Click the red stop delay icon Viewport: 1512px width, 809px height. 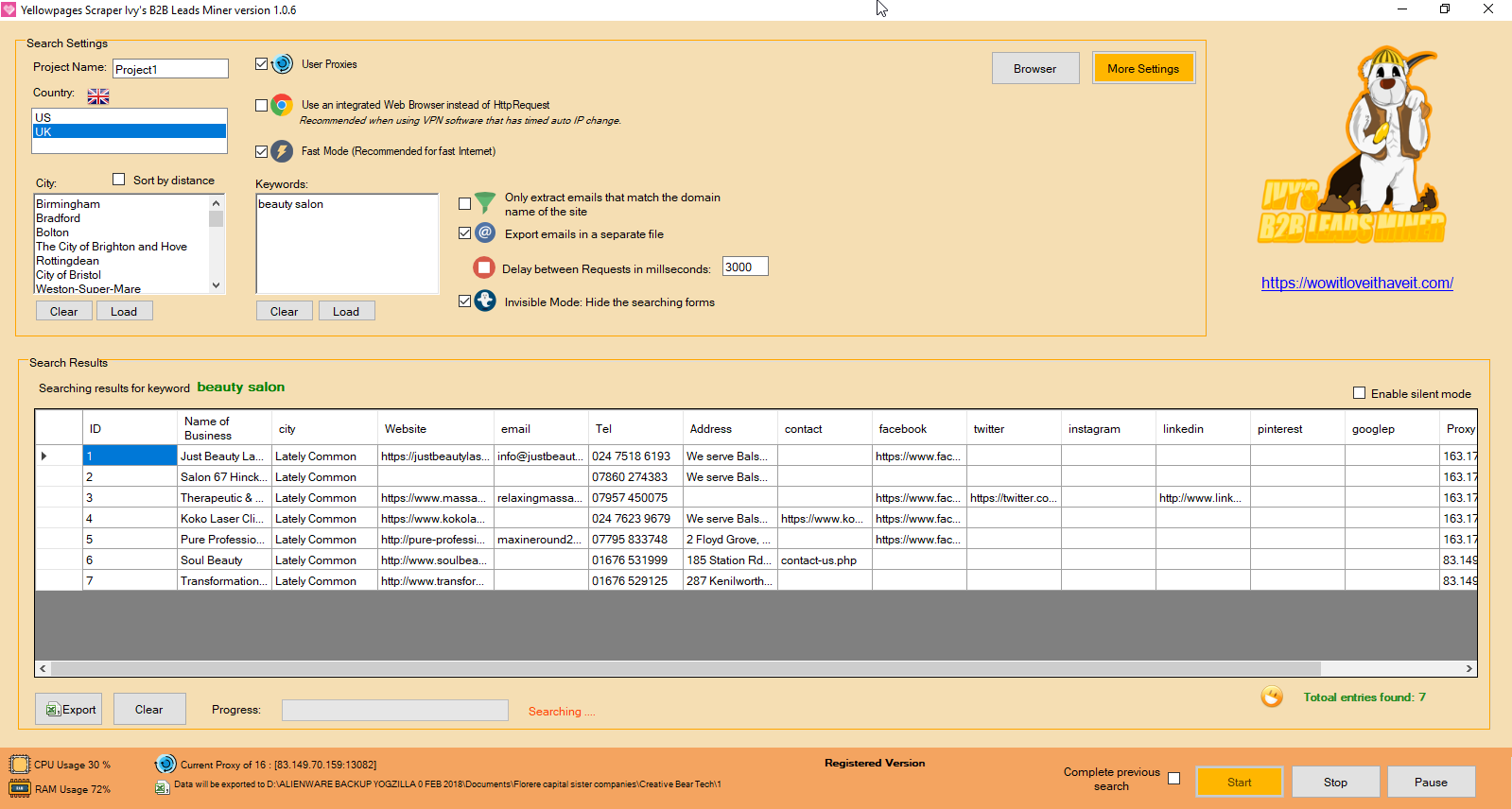coord(484,267)
